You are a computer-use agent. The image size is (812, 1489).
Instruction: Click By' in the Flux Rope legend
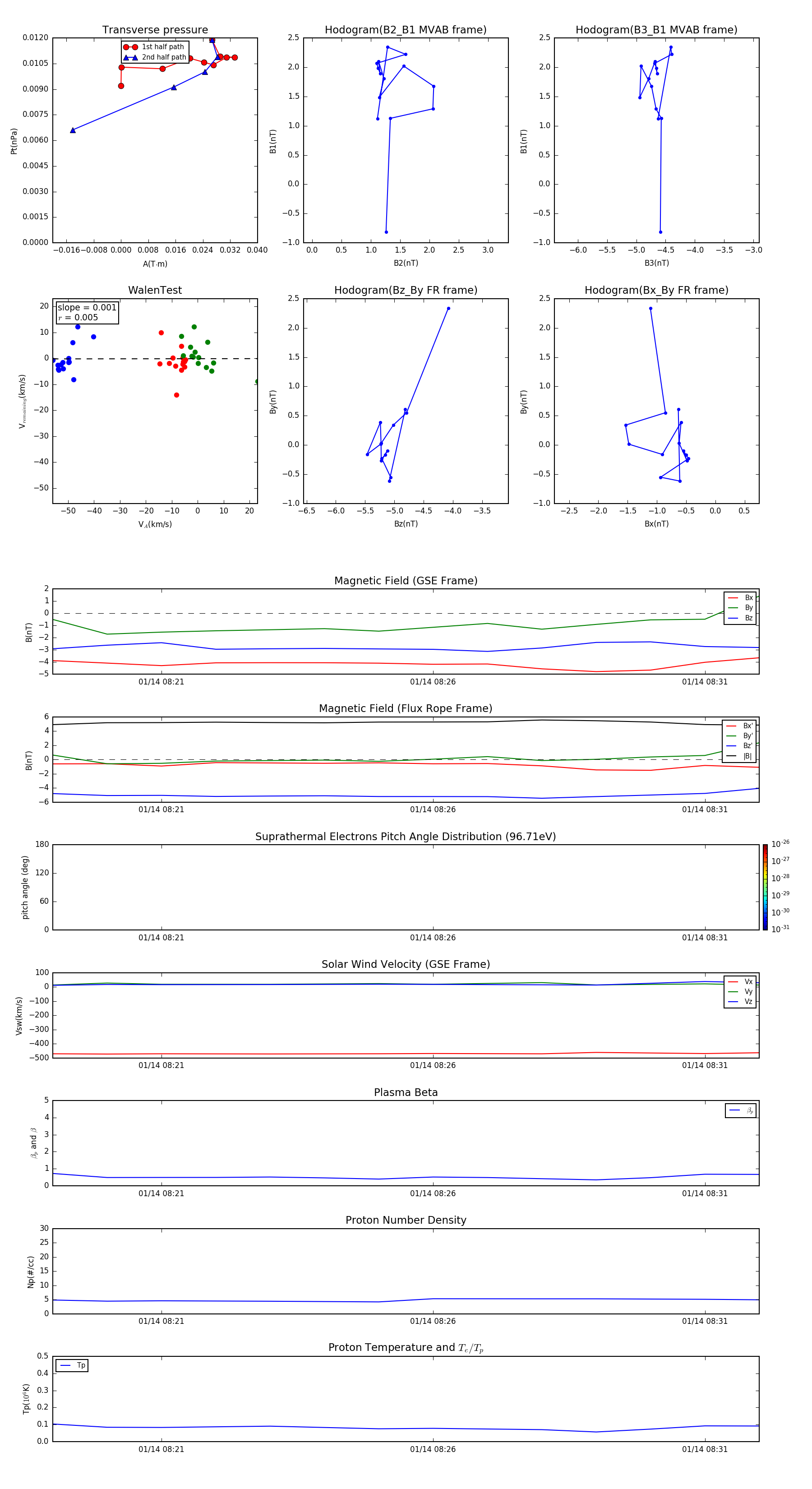click(739, 736)
